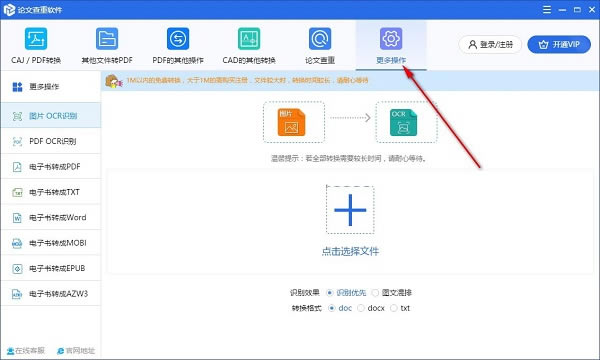Click the PDF OCR识别 sidebar icon
Viewport: 600px width, 360px height.
pos(17,142)
